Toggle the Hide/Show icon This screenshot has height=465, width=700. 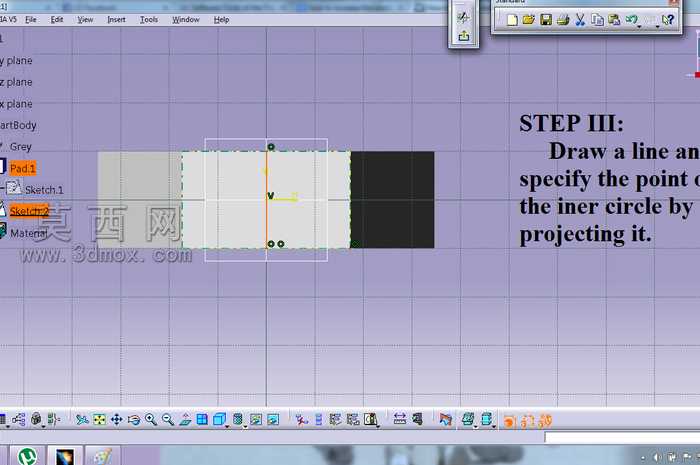(256, 419)
